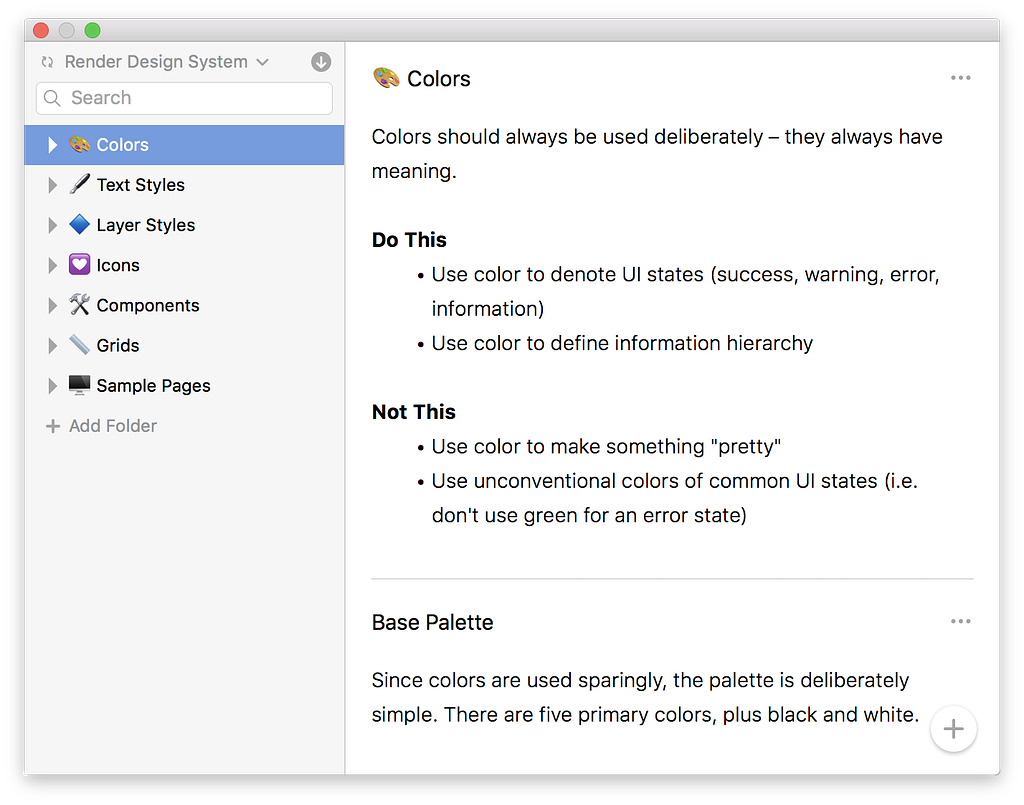Expand the Sample Pages disclosure triangle

pyautogui.click(x=53, y=385)
